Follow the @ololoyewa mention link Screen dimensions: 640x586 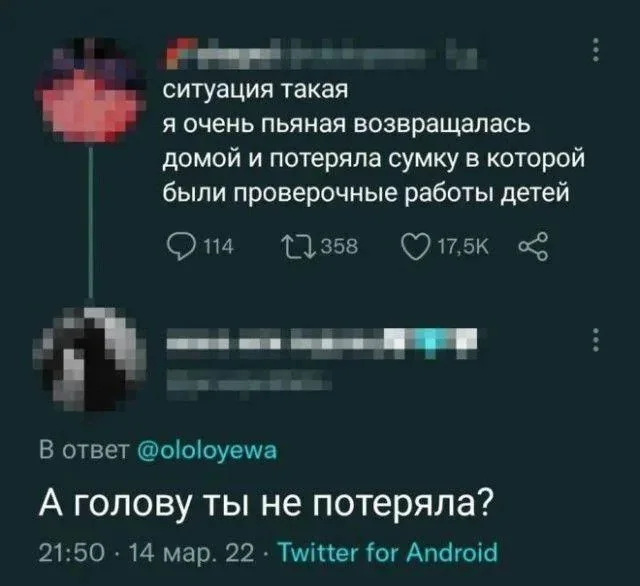coord(207,451)
